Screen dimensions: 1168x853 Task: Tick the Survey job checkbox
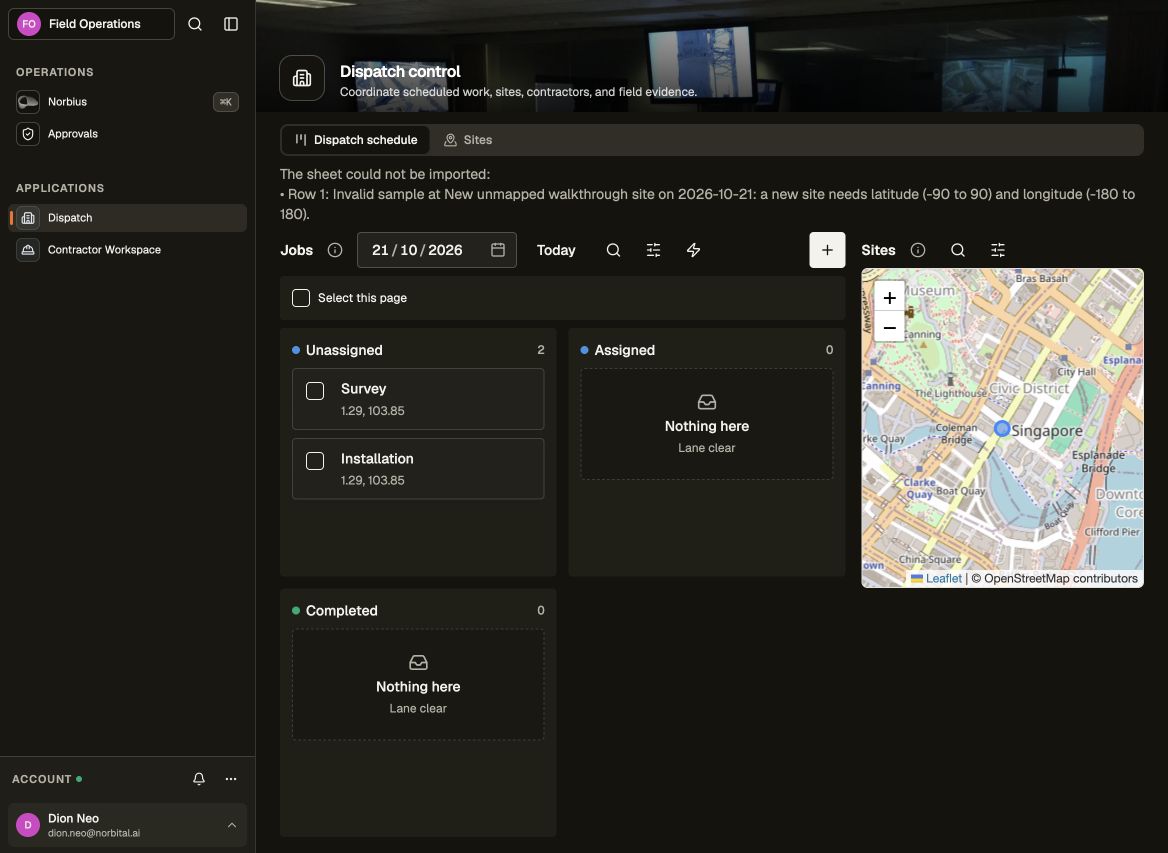315,391
